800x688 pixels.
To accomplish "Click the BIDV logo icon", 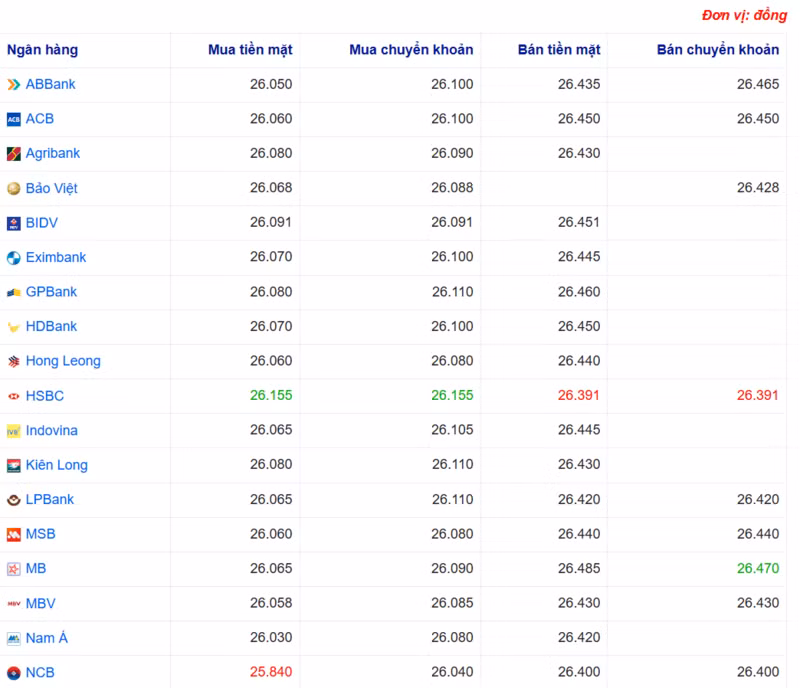I will click(x=14, y=222).
